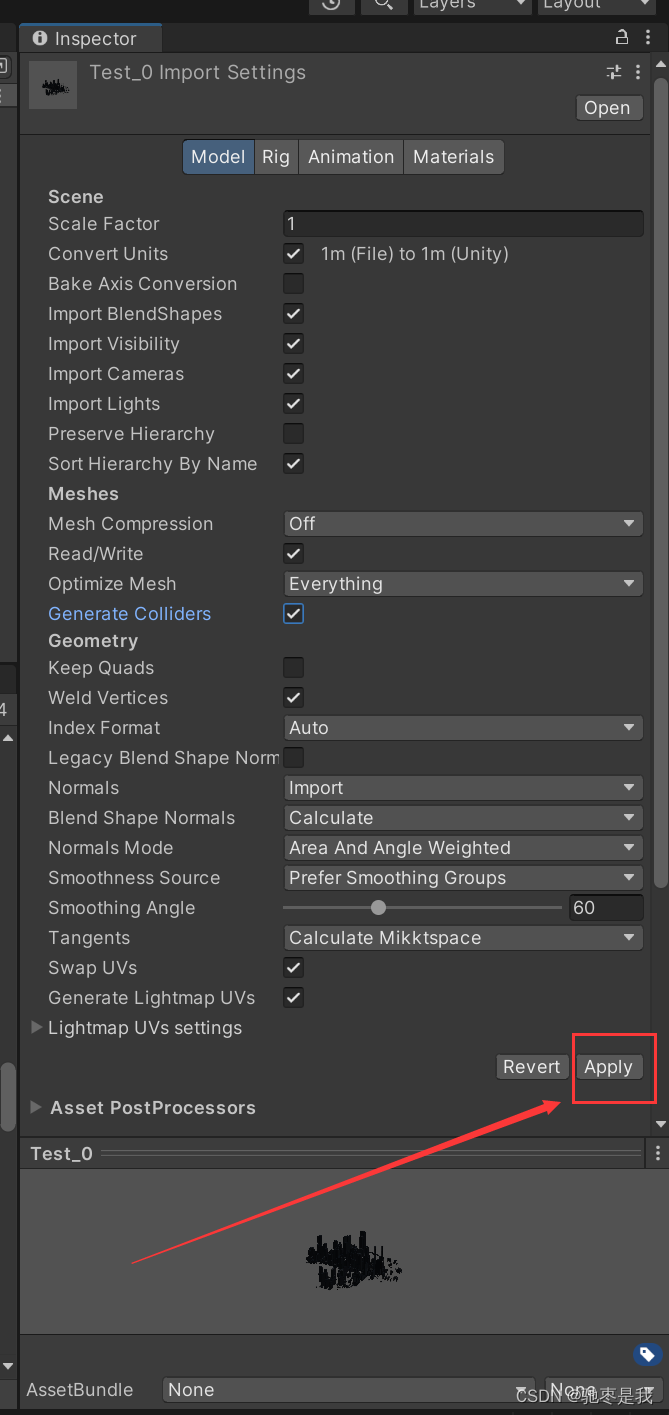Click the Scale Factor input field

click(x=462, y=223)
